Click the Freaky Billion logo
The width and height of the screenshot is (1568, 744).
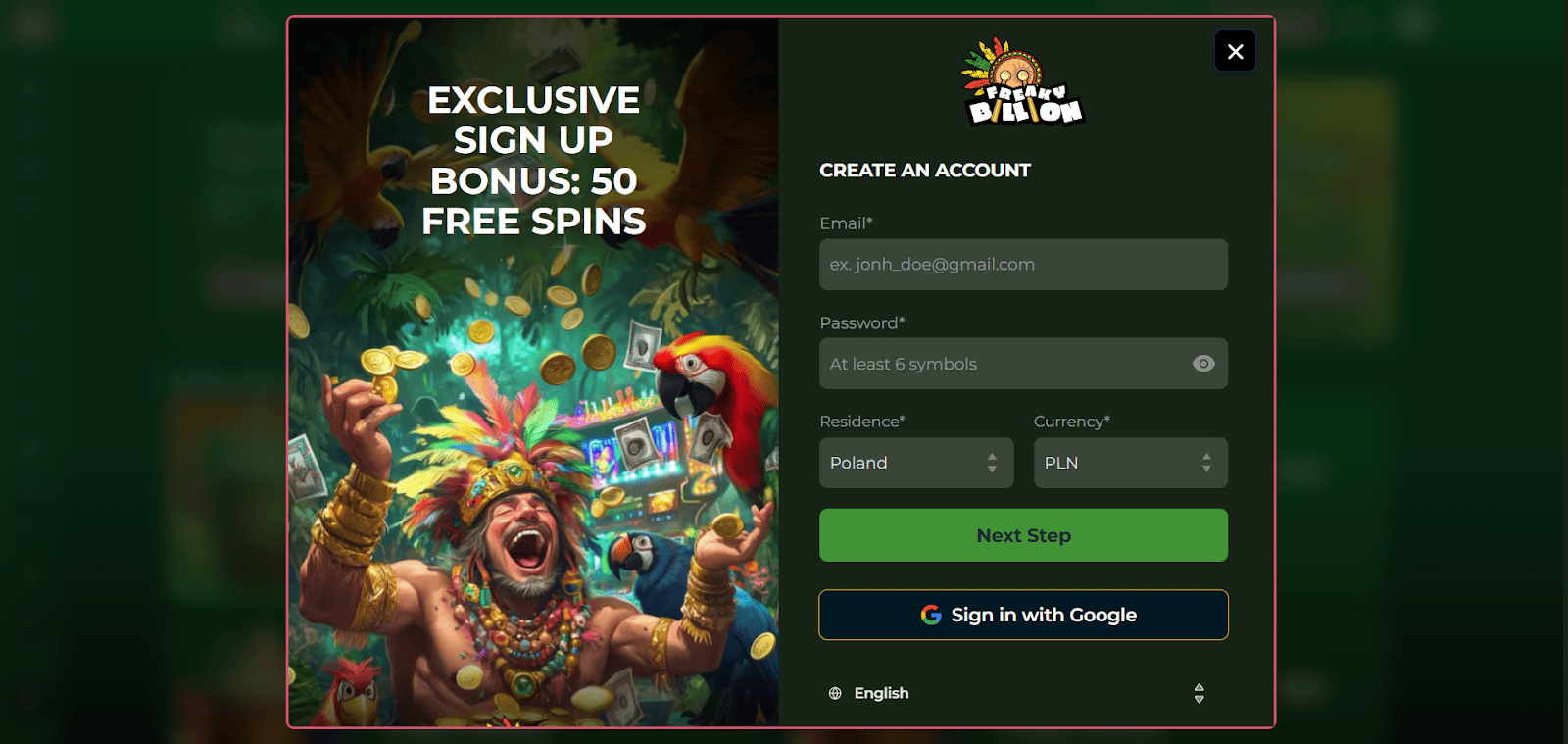coord(1023,82)
